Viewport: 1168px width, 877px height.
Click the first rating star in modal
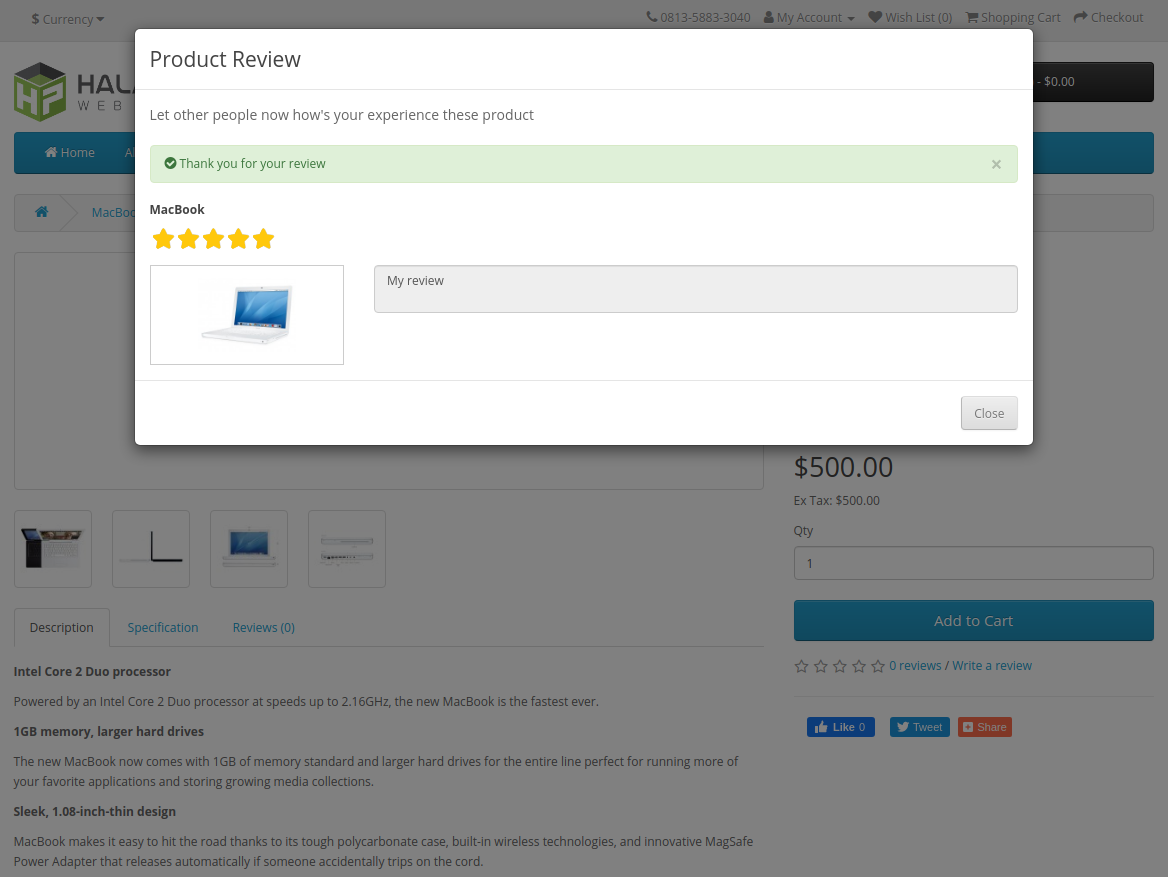pos(163,239)
